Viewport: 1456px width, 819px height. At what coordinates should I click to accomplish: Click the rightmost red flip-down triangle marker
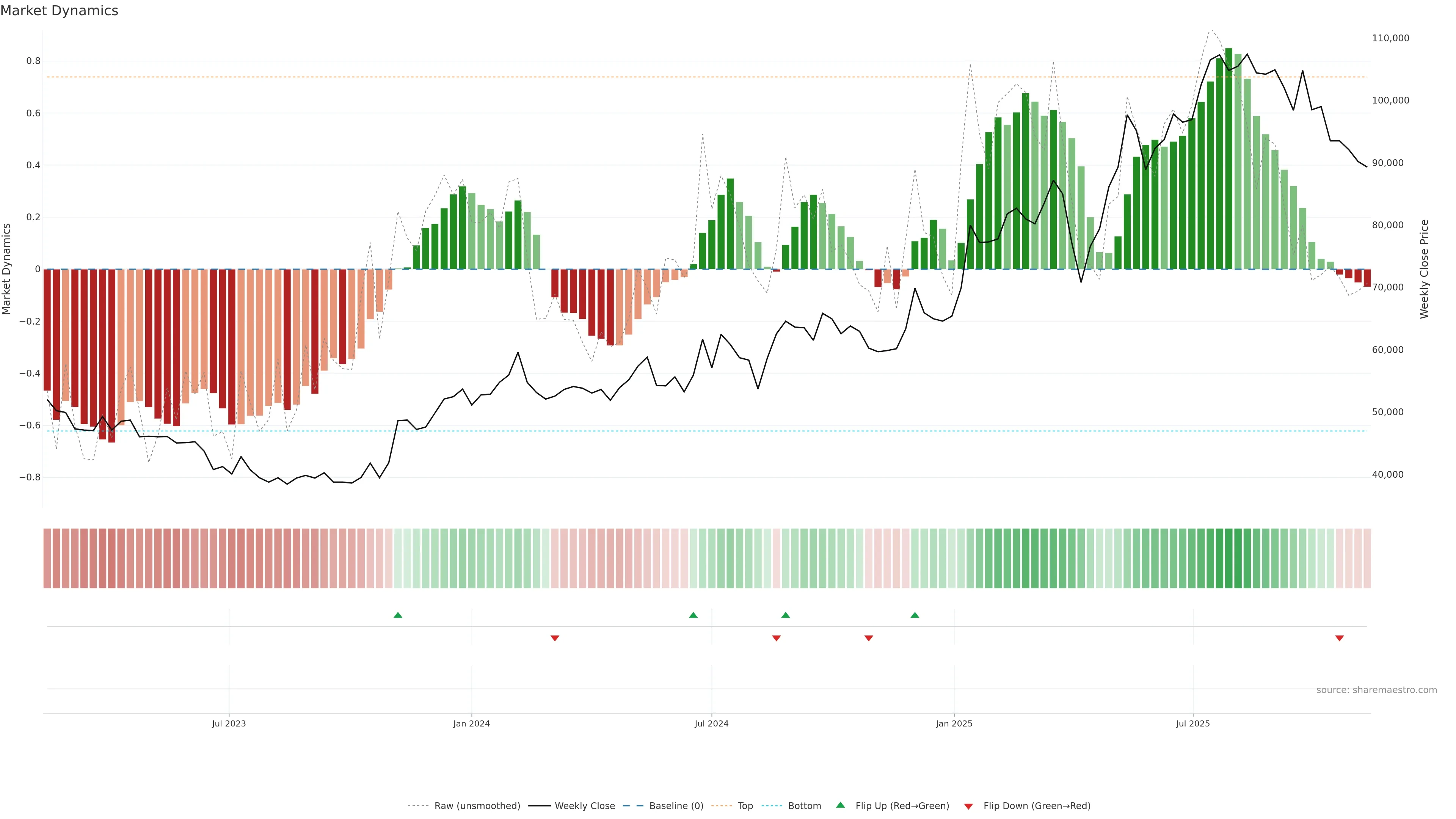tap(1339, 638)
